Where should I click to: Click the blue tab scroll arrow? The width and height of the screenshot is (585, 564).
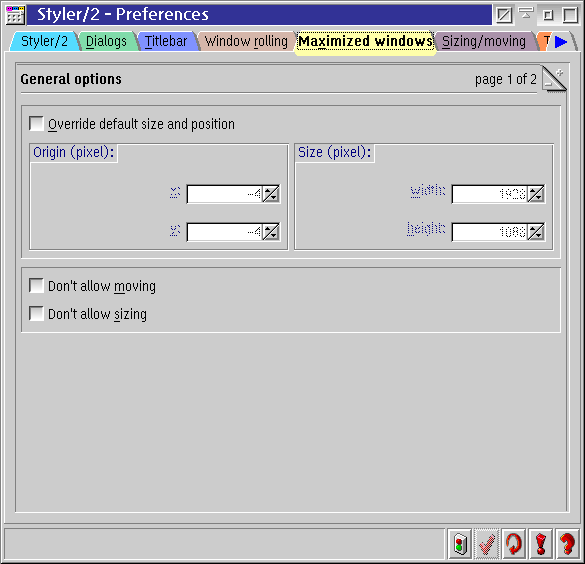point(561,42)
